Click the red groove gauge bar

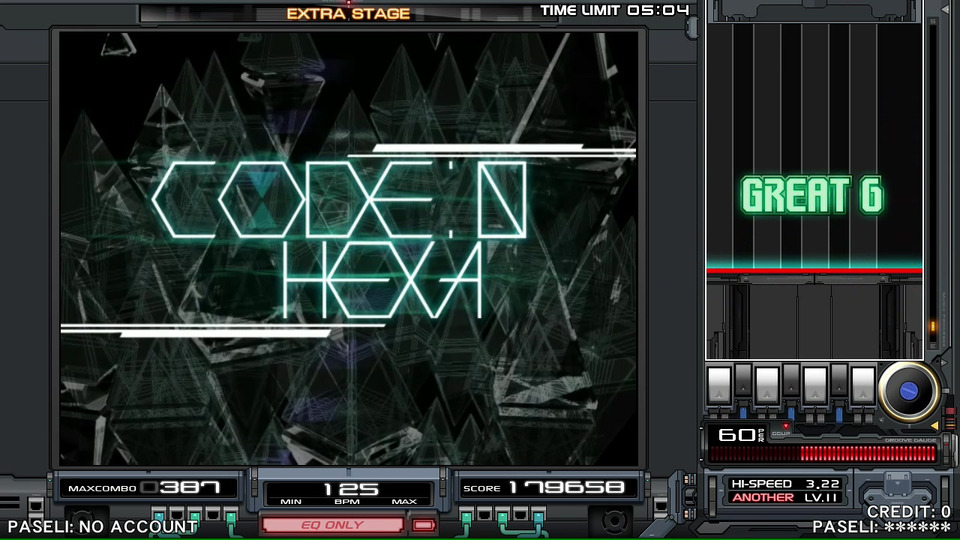click(822, 454)
